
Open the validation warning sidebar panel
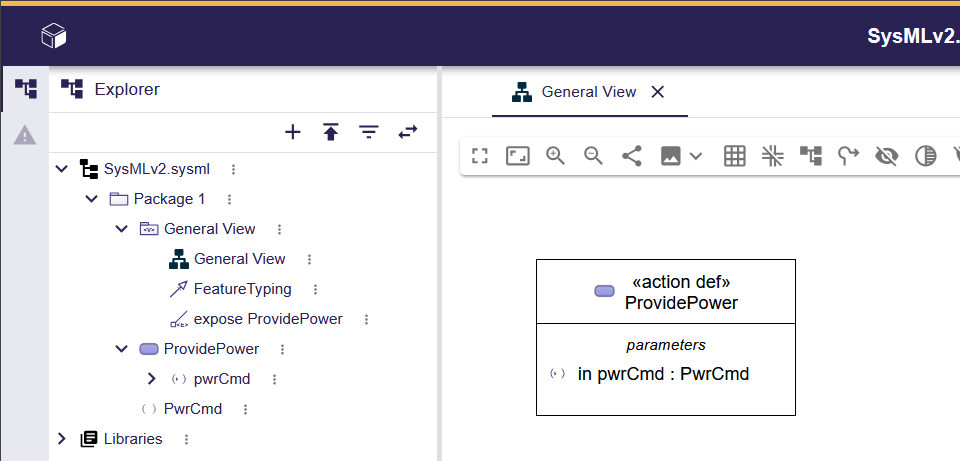point(25,135)
